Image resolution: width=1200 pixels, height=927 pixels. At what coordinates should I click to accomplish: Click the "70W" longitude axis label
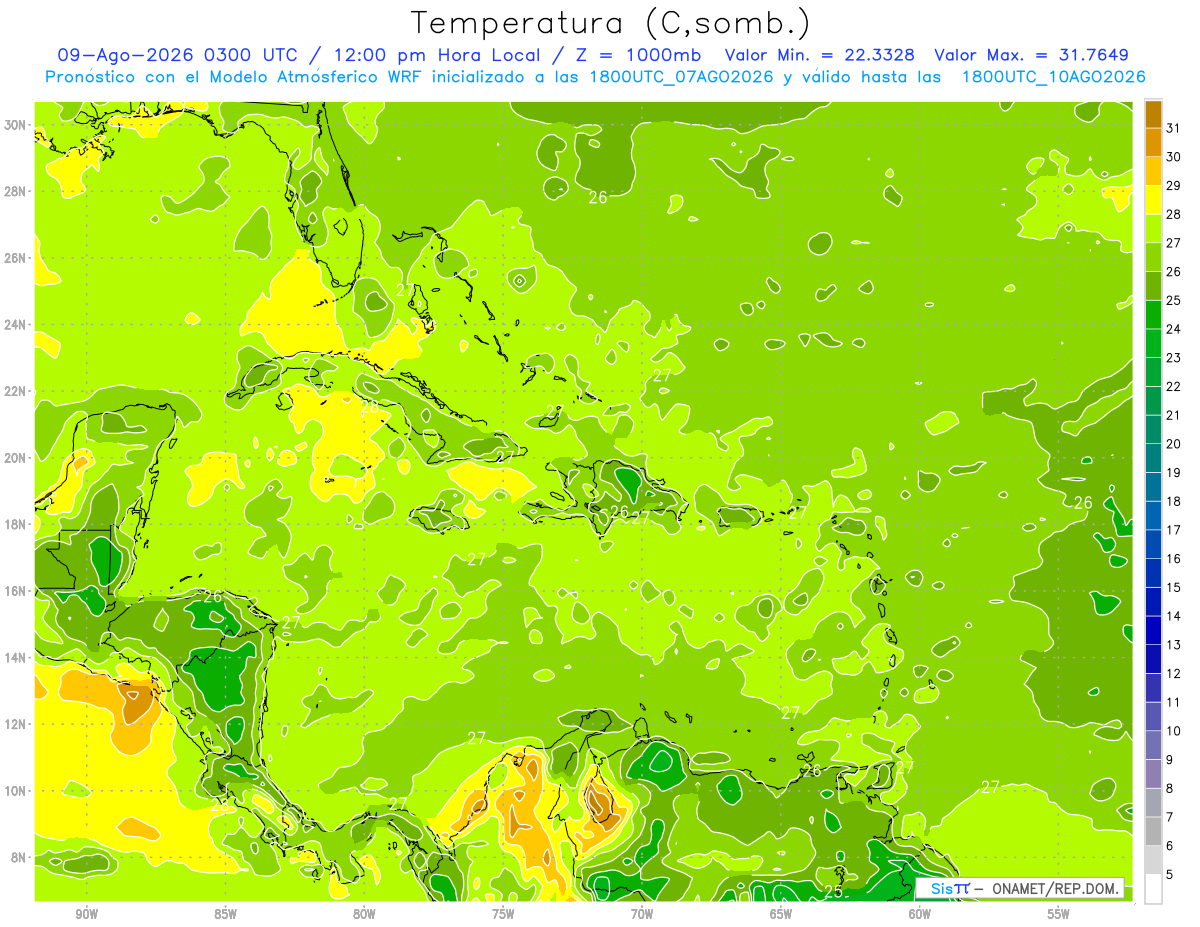643,913
